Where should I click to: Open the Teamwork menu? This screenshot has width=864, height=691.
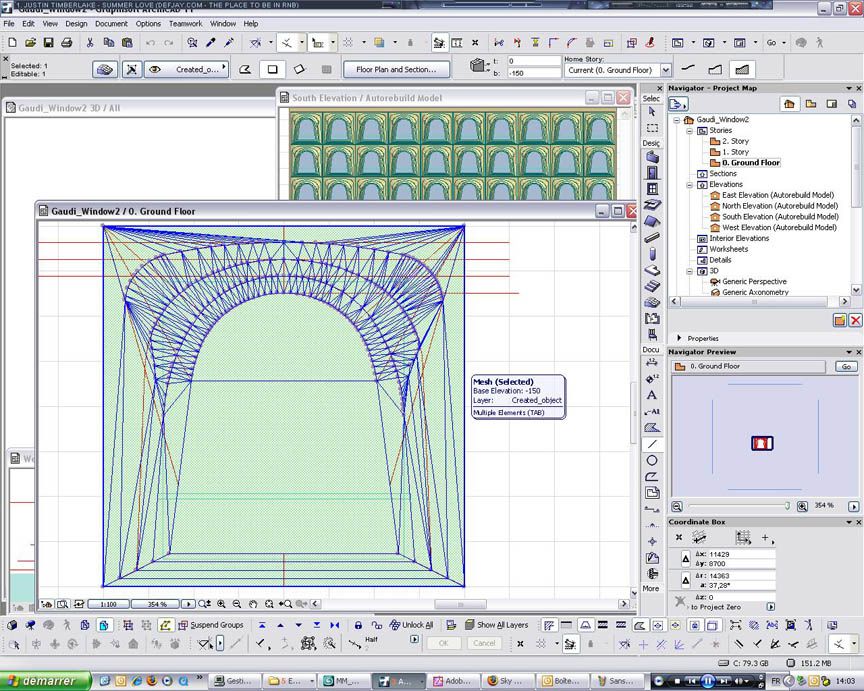187,23
